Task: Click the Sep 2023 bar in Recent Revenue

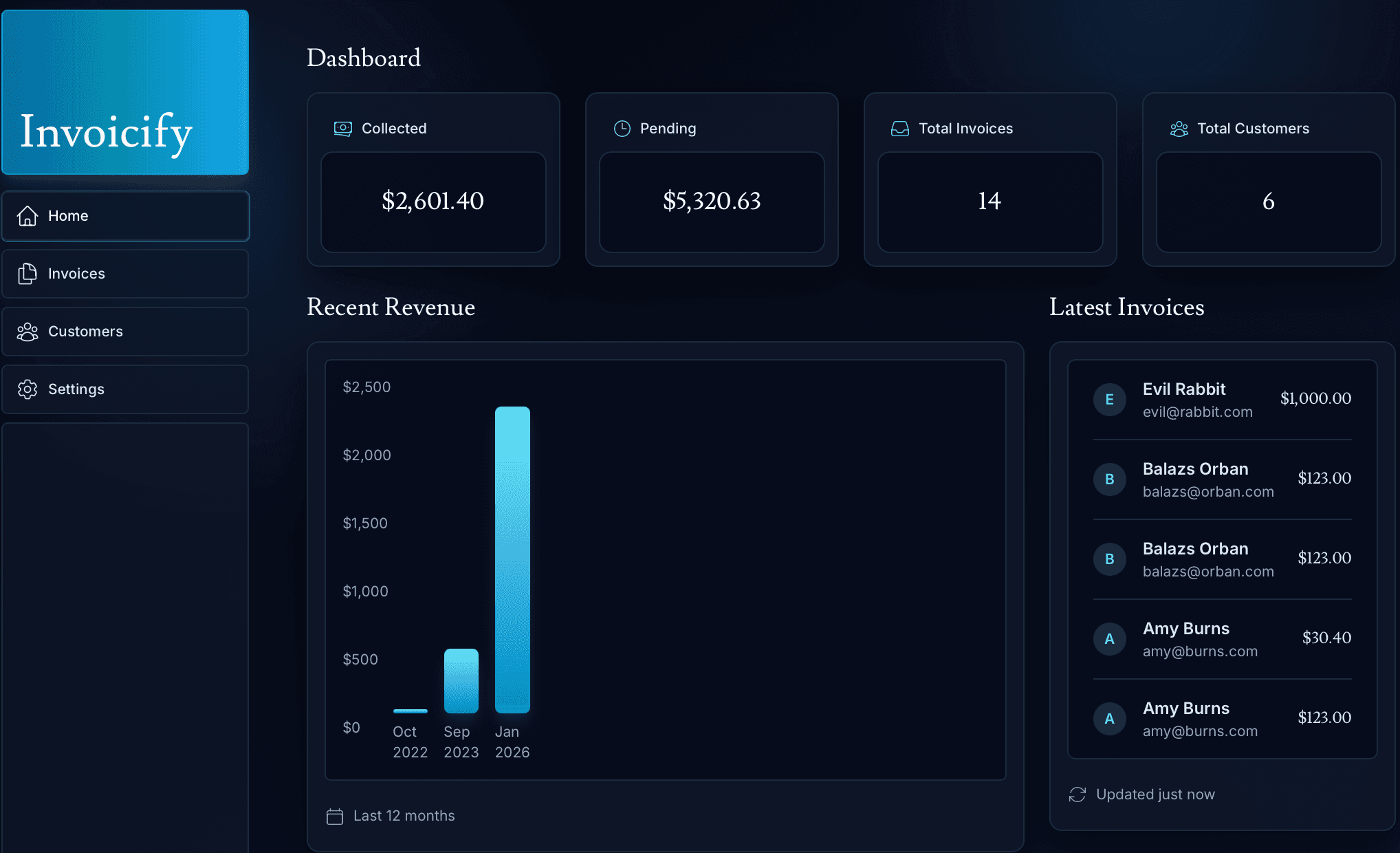Action: pyautogui.click(x=461, y=681)
